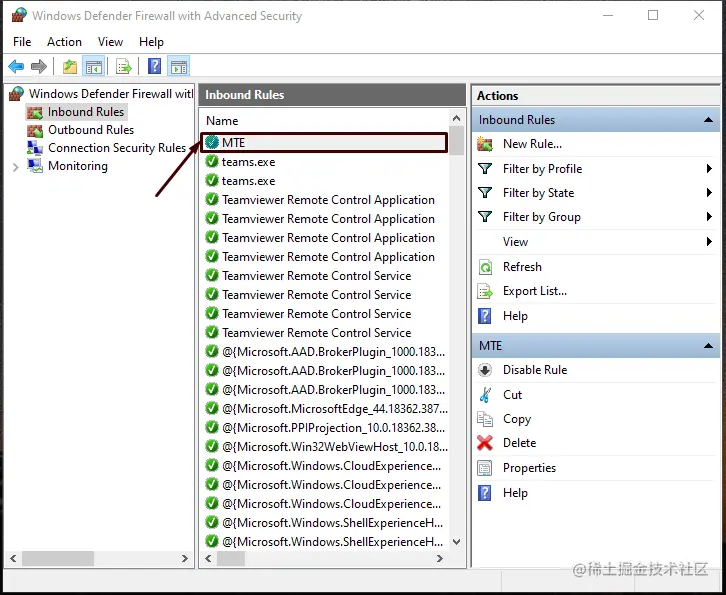Go back with the blue left arrow

coord(16,67)
